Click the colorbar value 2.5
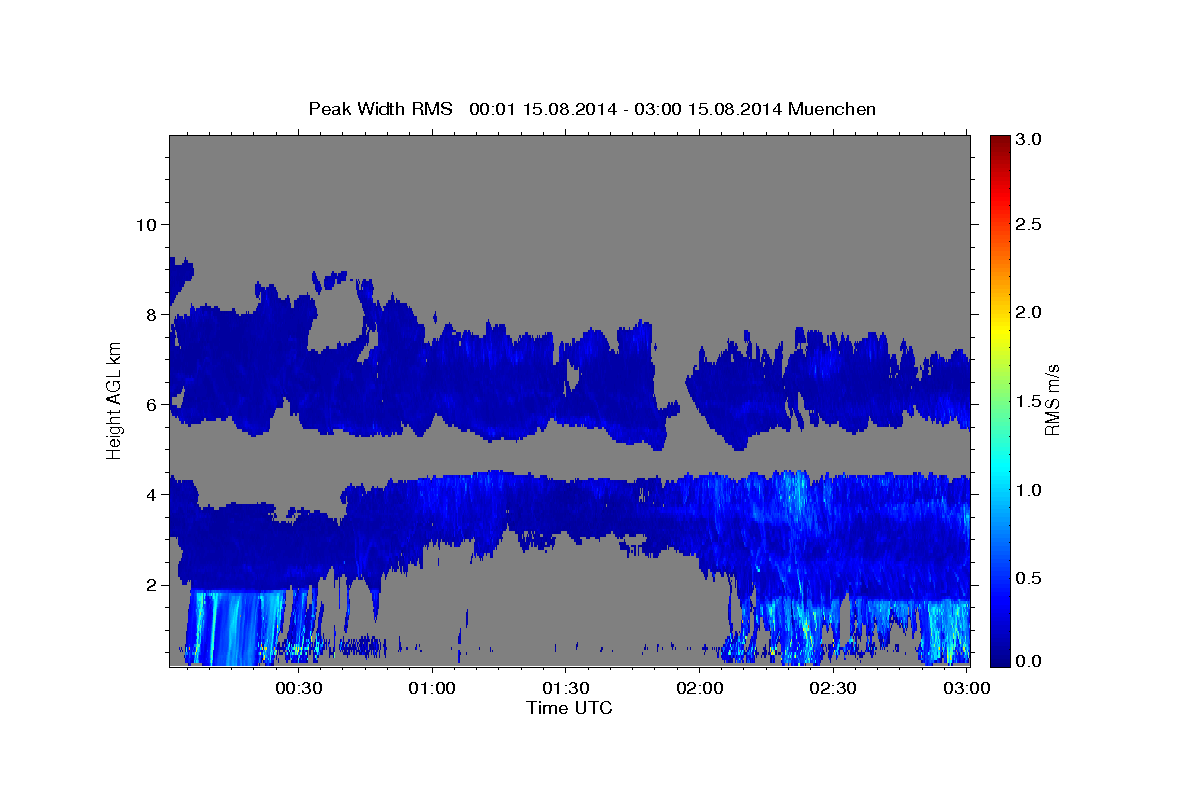The width and height of the screenshot is (1200, 800). click(1029, 224)
